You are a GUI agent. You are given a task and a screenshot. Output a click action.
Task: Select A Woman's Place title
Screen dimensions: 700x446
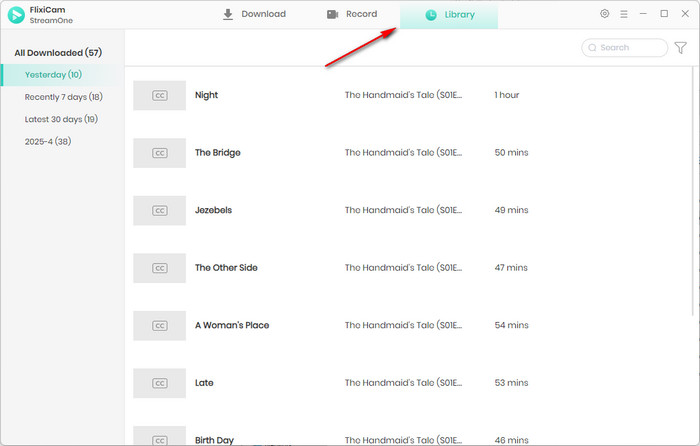(x=232, y=325)
